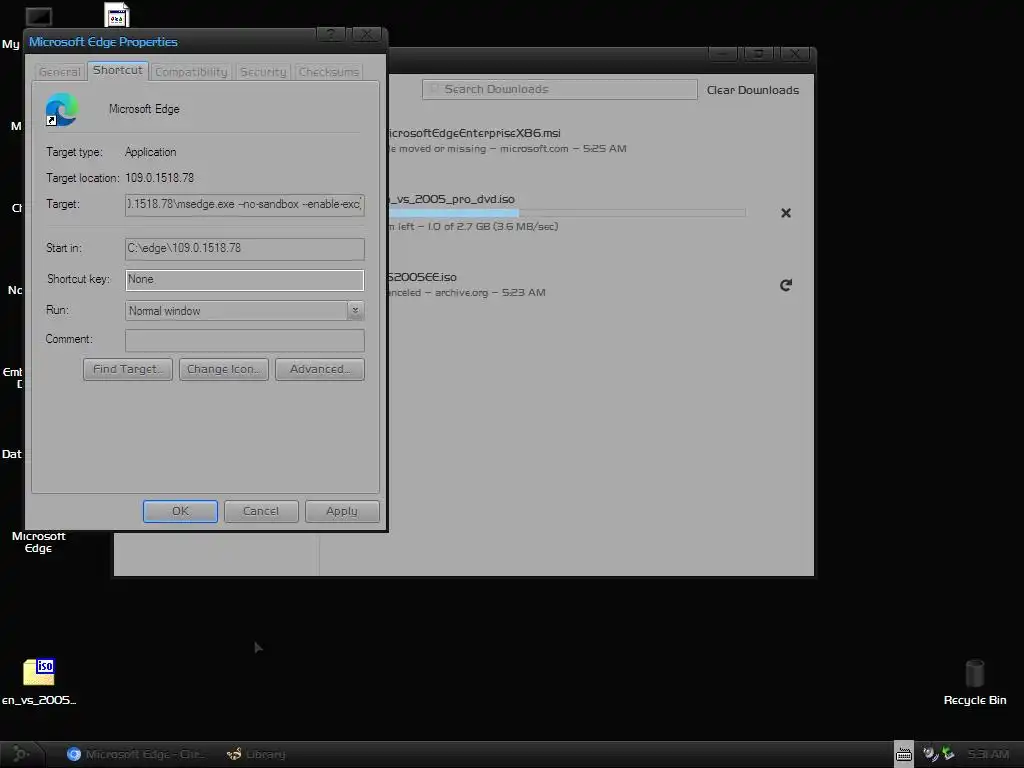Click the first system tray device icon
The height and width of the screenshot is (768, 1024).
tap(931, 754)
